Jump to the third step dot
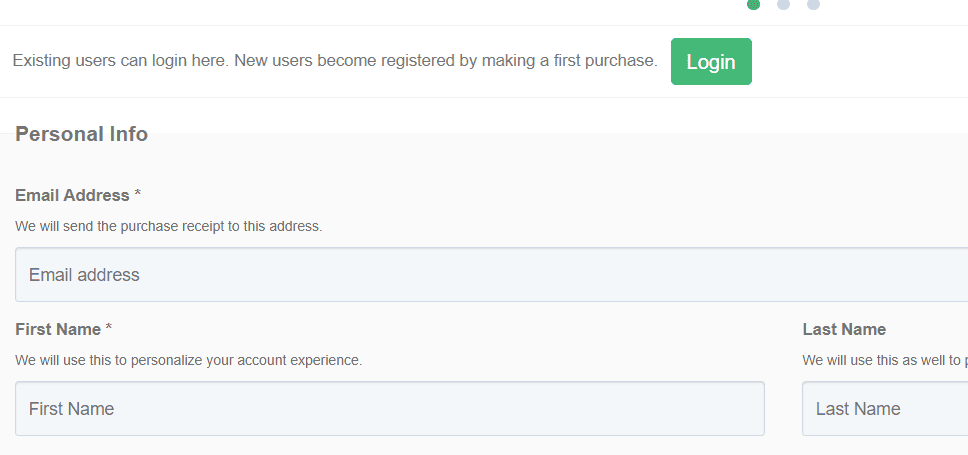 click(x=814, y=4)
